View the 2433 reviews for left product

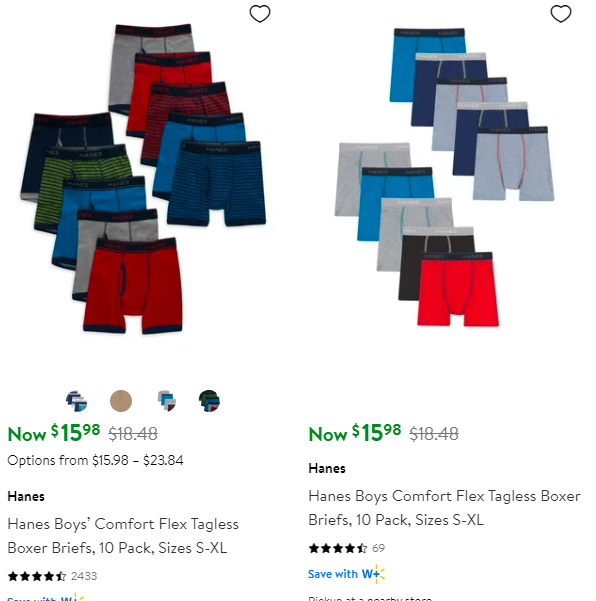click(x=84, y=576)
